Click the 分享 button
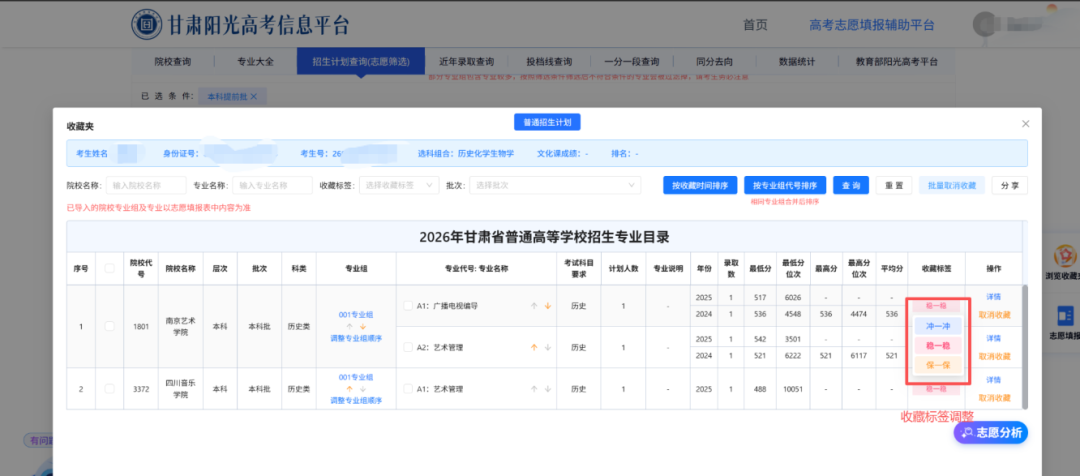The width and height of the screenshot is (1080, 476). [1010, 185]
